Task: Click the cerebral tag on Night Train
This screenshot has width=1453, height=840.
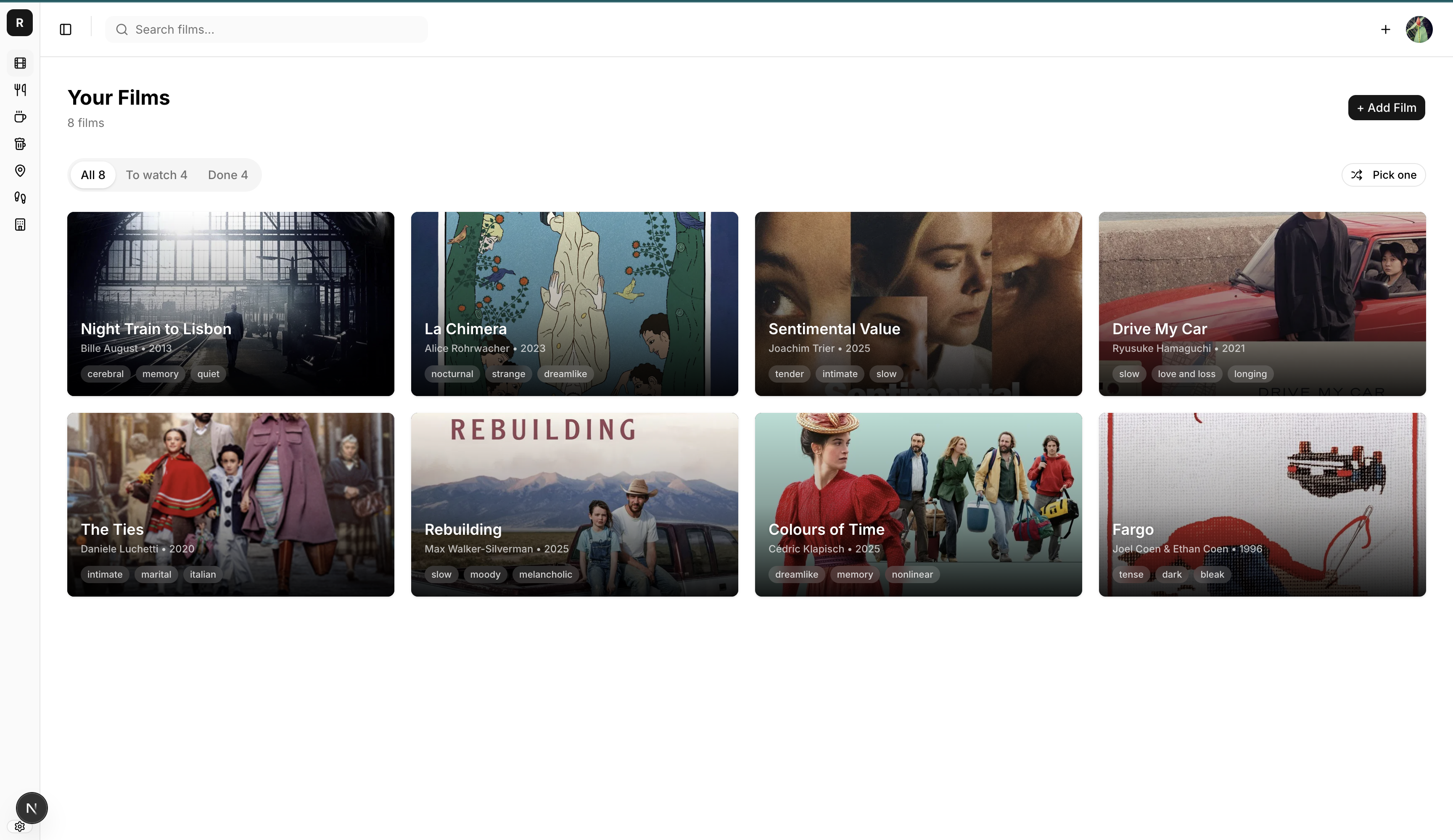Action: pos(106,374)
